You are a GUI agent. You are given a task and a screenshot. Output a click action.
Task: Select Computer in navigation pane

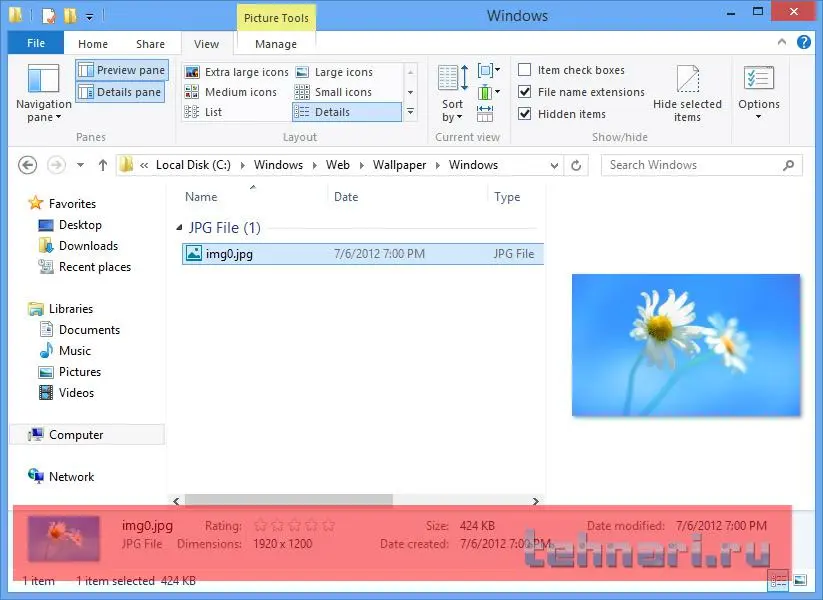click(x=87, y=435)
